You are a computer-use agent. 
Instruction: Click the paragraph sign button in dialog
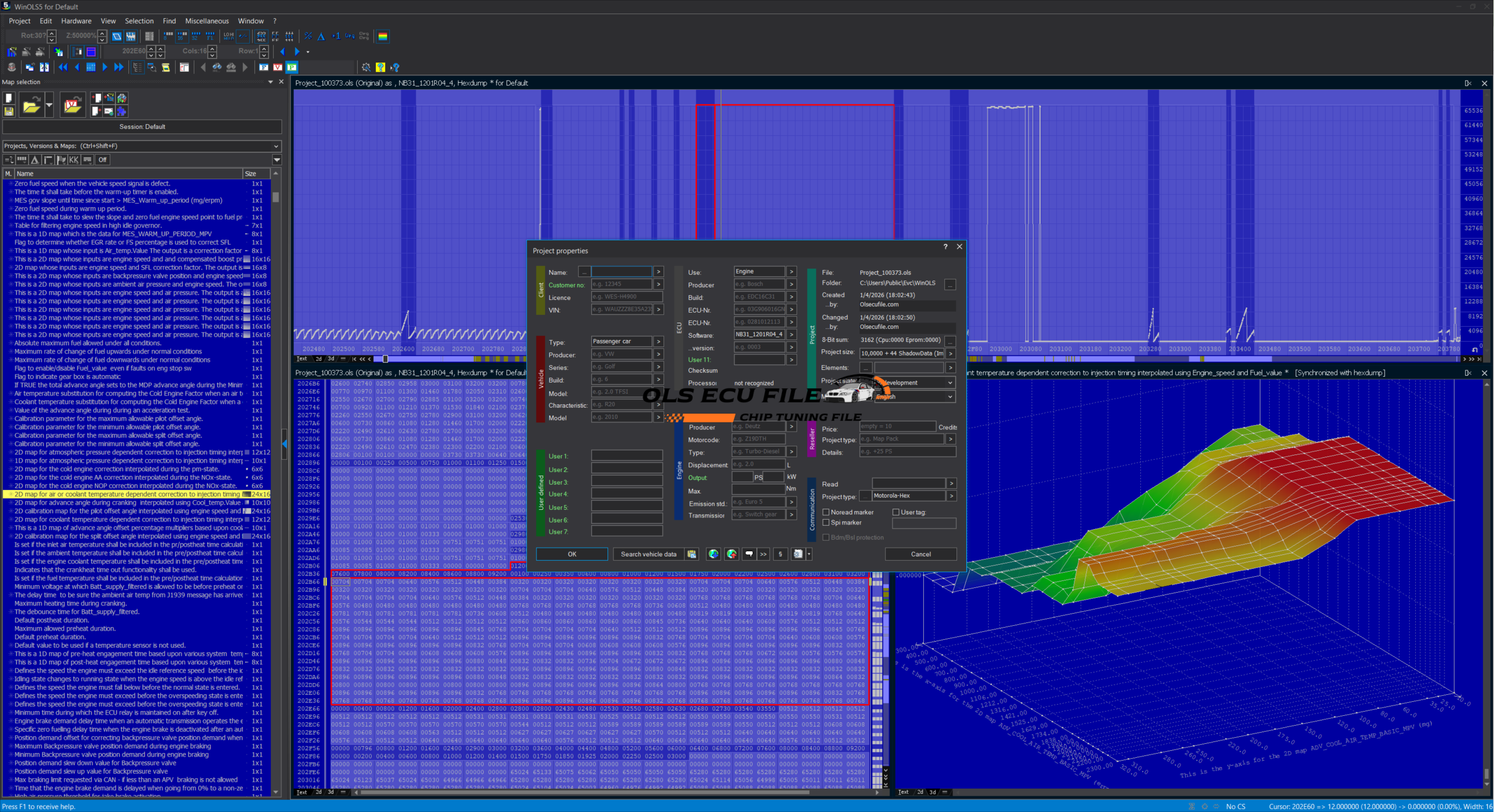pos(780,554)
